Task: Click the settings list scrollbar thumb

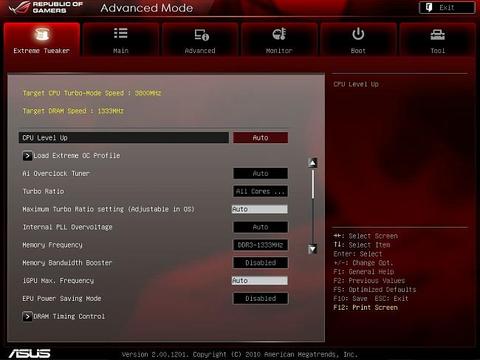Action: pyautogui.click(x=313, y=184)
